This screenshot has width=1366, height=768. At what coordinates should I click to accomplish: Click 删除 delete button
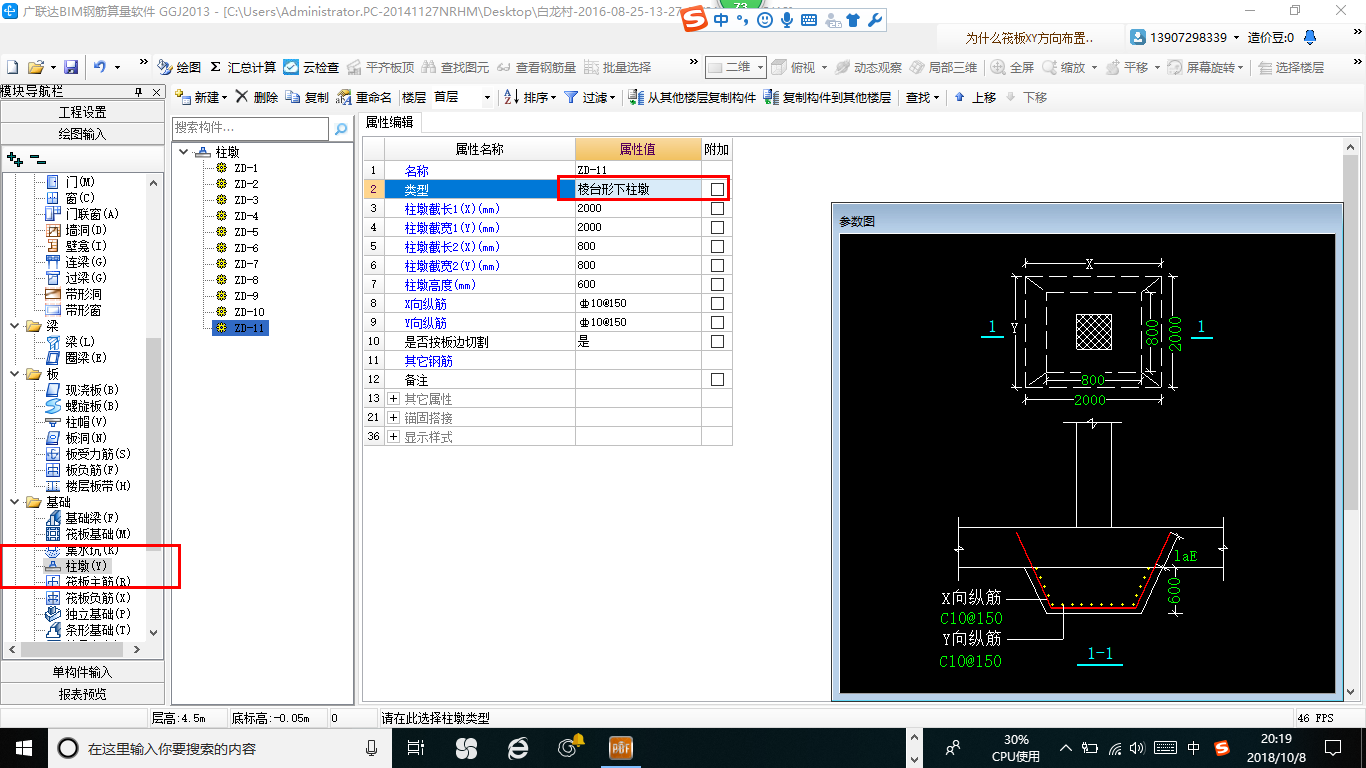pyautogui.click(x=257, y=97)
